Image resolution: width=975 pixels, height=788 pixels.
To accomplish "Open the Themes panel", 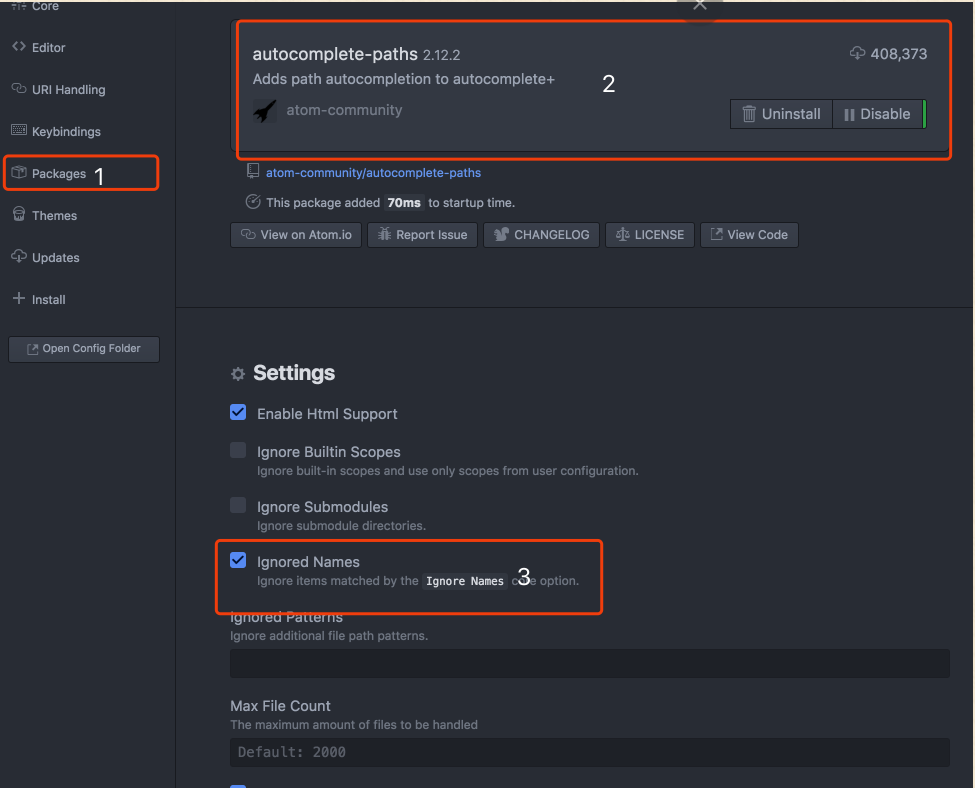I will (x=54, y=215).
